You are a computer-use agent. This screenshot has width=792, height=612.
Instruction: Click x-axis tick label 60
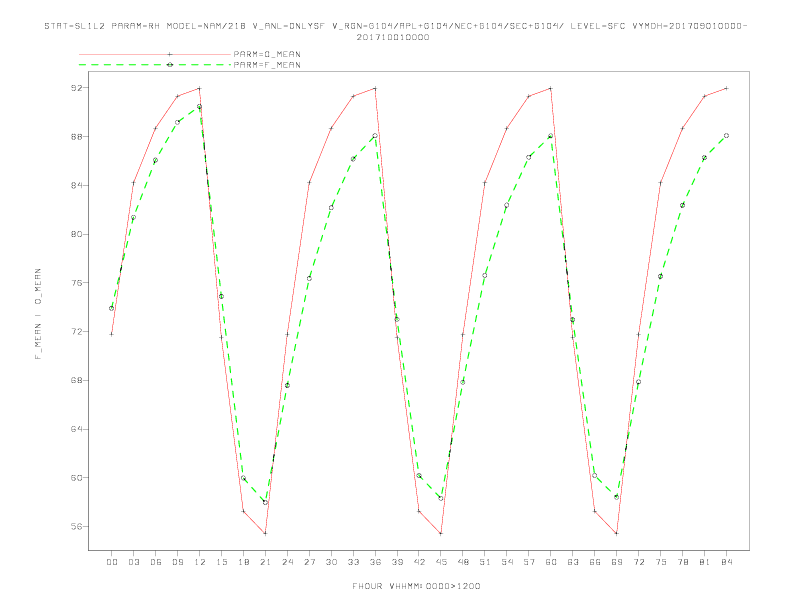tap(551, 562)
